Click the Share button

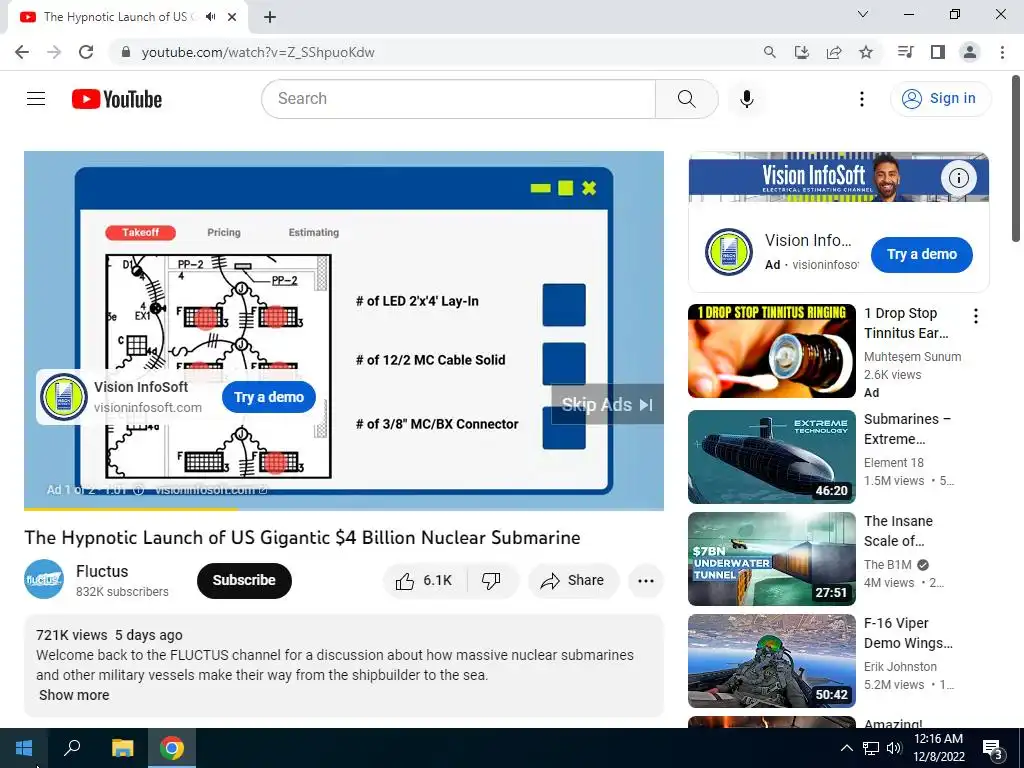click(x=573, y=581)
